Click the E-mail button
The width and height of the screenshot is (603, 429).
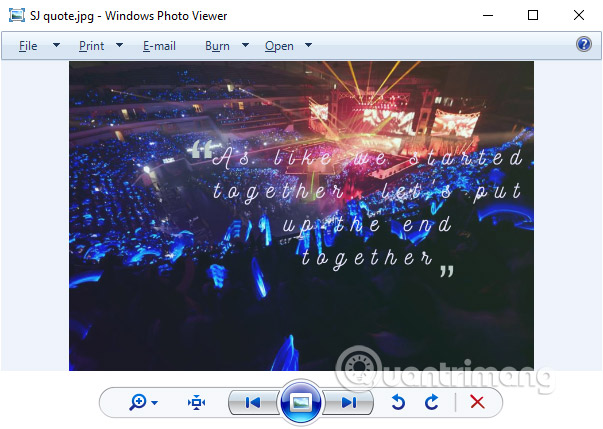click(159, 46)
